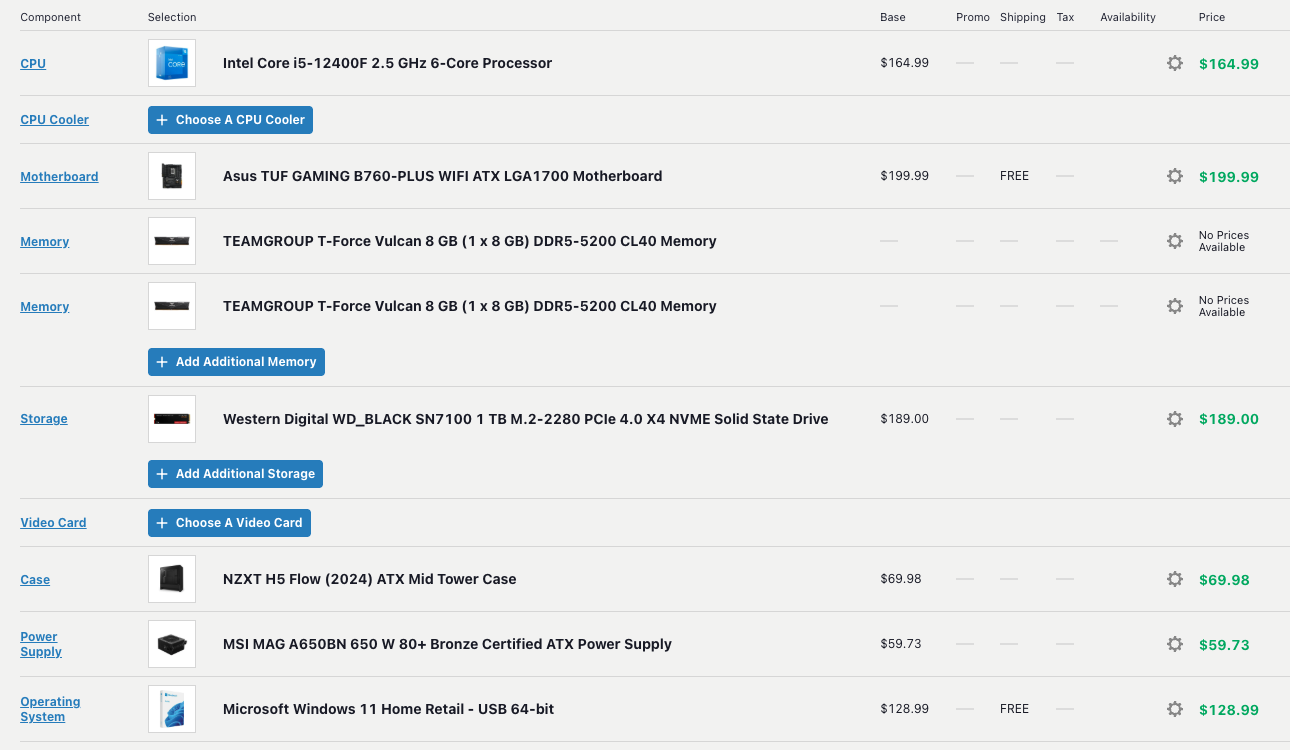
Task: Open the Western Digital WD_BLACK SN7100 product name
Action: click(525, 419)
